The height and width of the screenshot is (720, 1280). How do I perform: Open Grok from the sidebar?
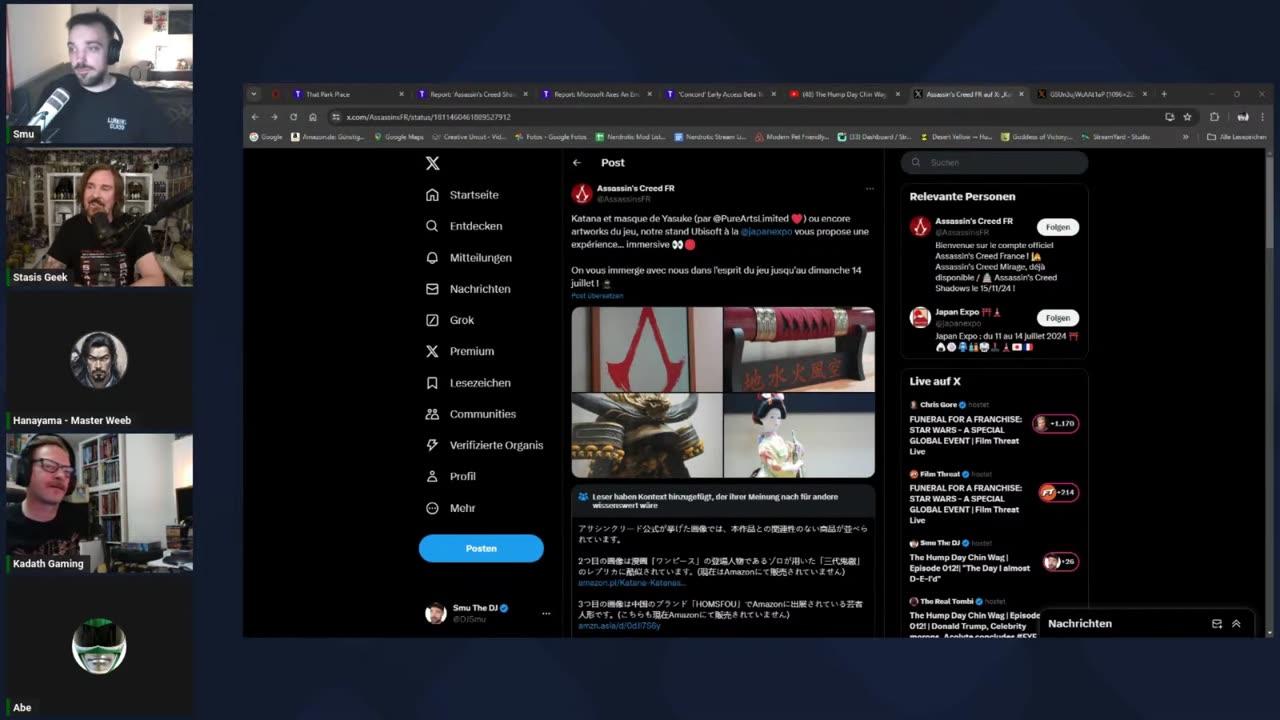click(x=450, y=320)
